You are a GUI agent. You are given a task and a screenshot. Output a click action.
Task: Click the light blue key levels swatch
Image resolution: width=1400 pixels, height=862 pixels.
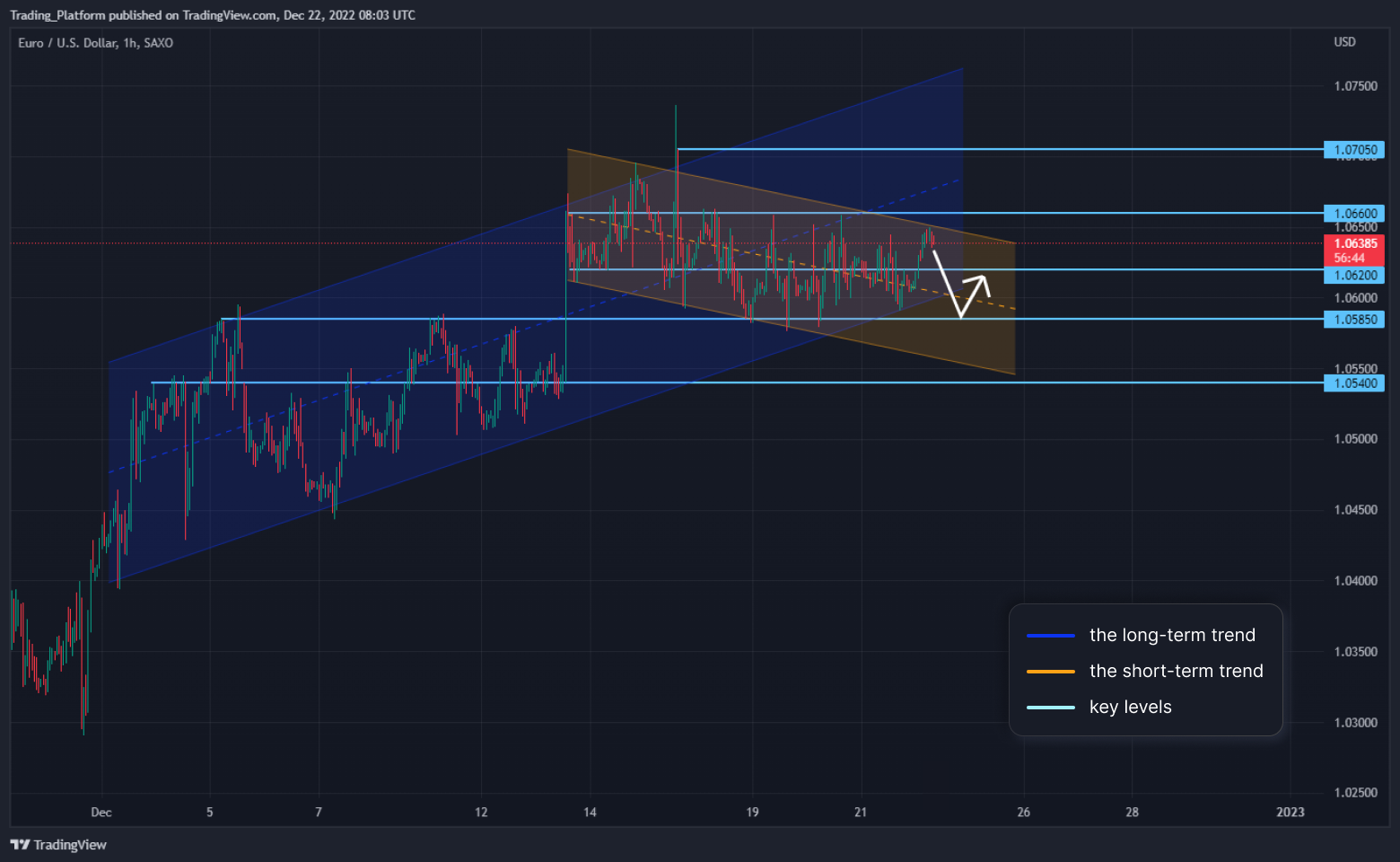(x=1051, y=708)
